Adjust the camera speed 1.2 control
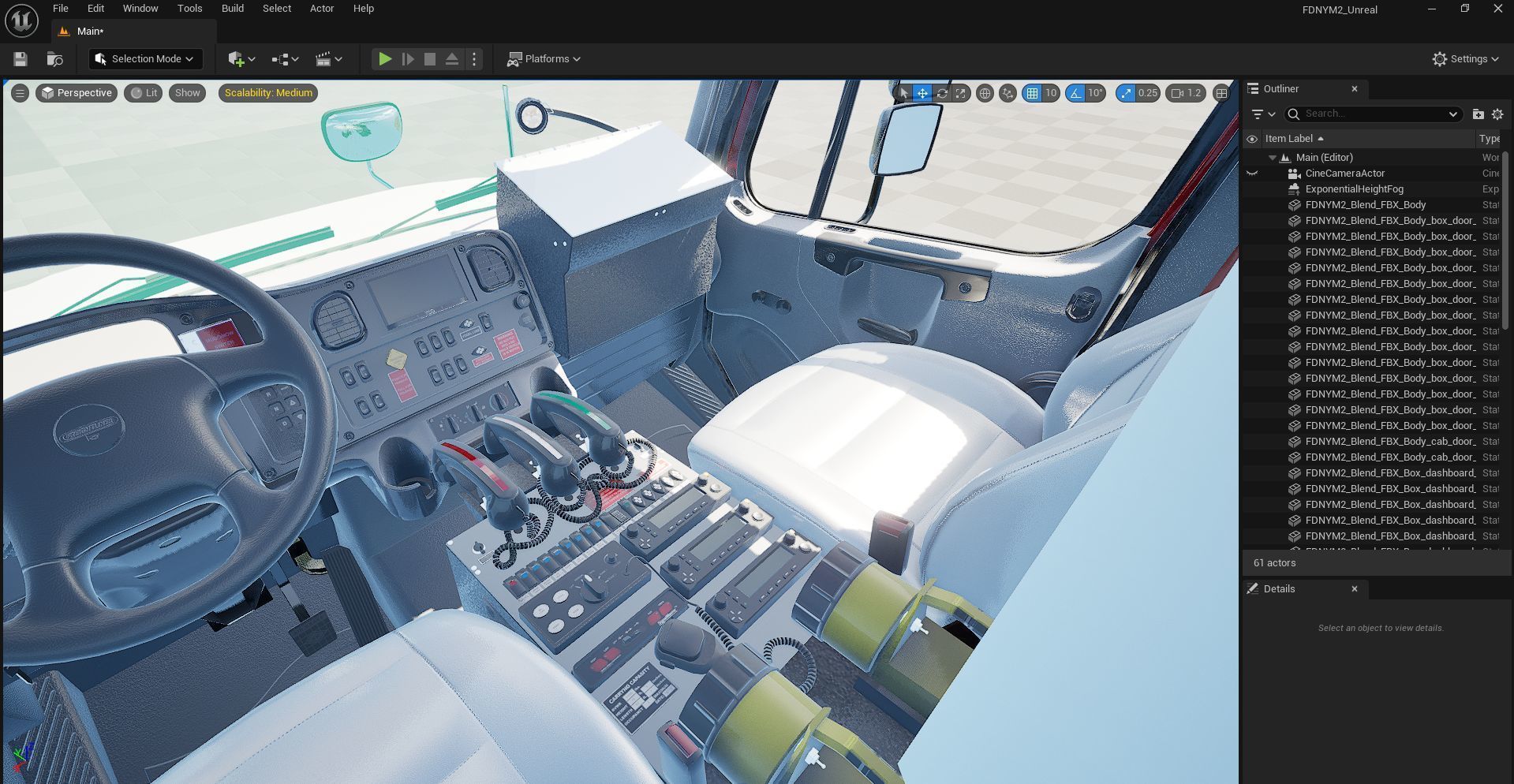Viewport: 1514px width, 784px height. [x=1187, y=93]
